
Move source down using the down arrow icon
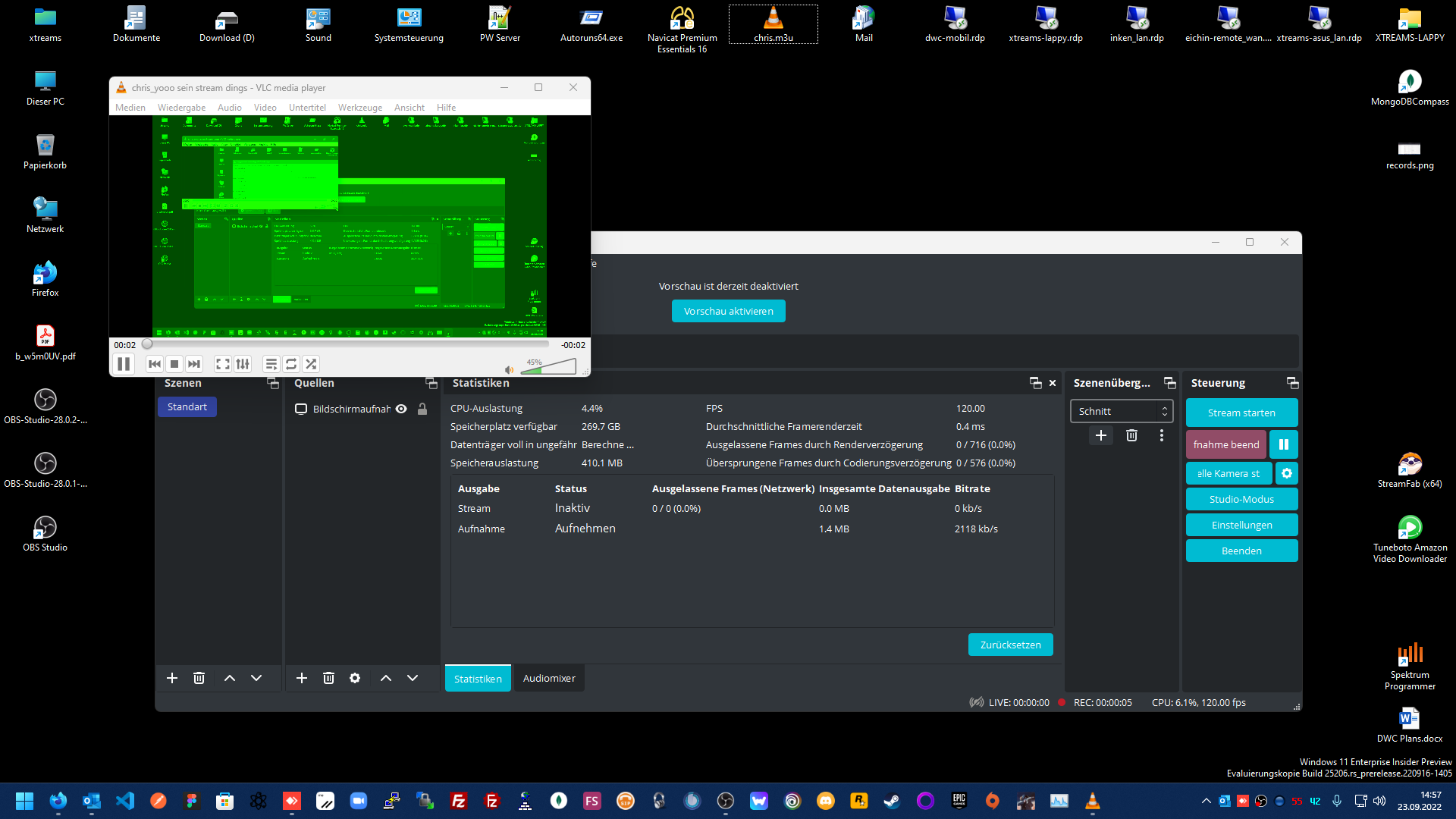[x=412, y=678]
